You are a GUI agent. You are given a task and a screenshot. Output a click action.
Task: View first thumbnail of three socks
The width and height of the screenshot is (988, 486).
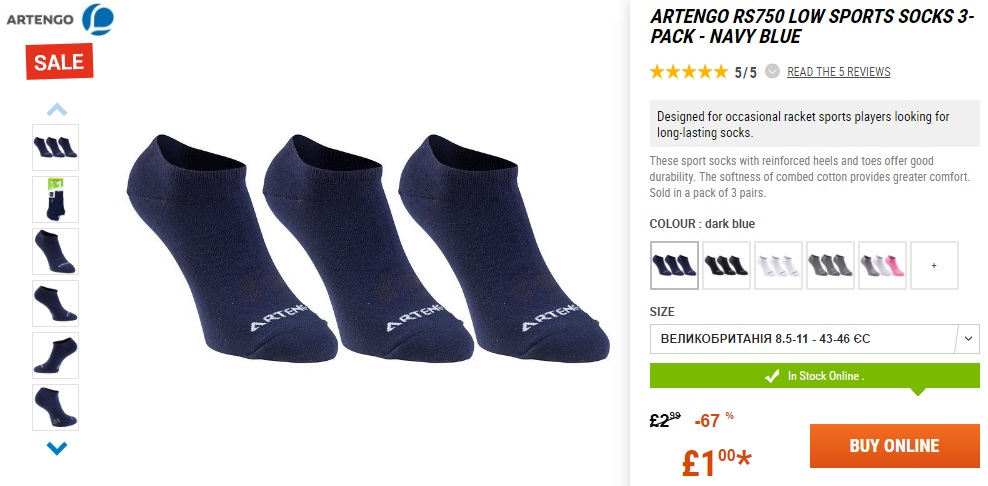[x=55, y=147]
